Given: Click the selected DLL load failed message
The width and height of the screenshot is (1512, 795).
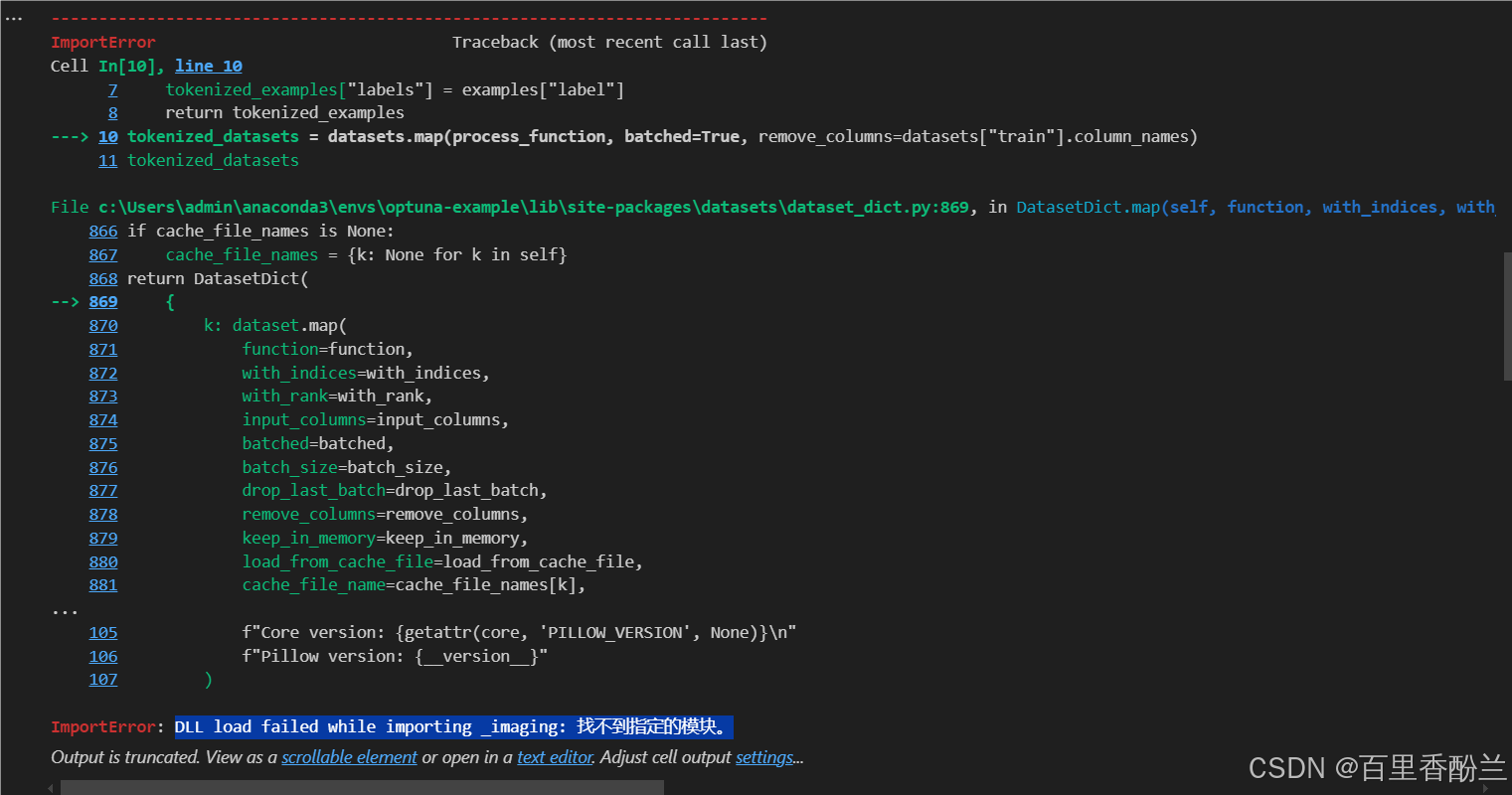Looking at the screenshot, I should [454, 727].
